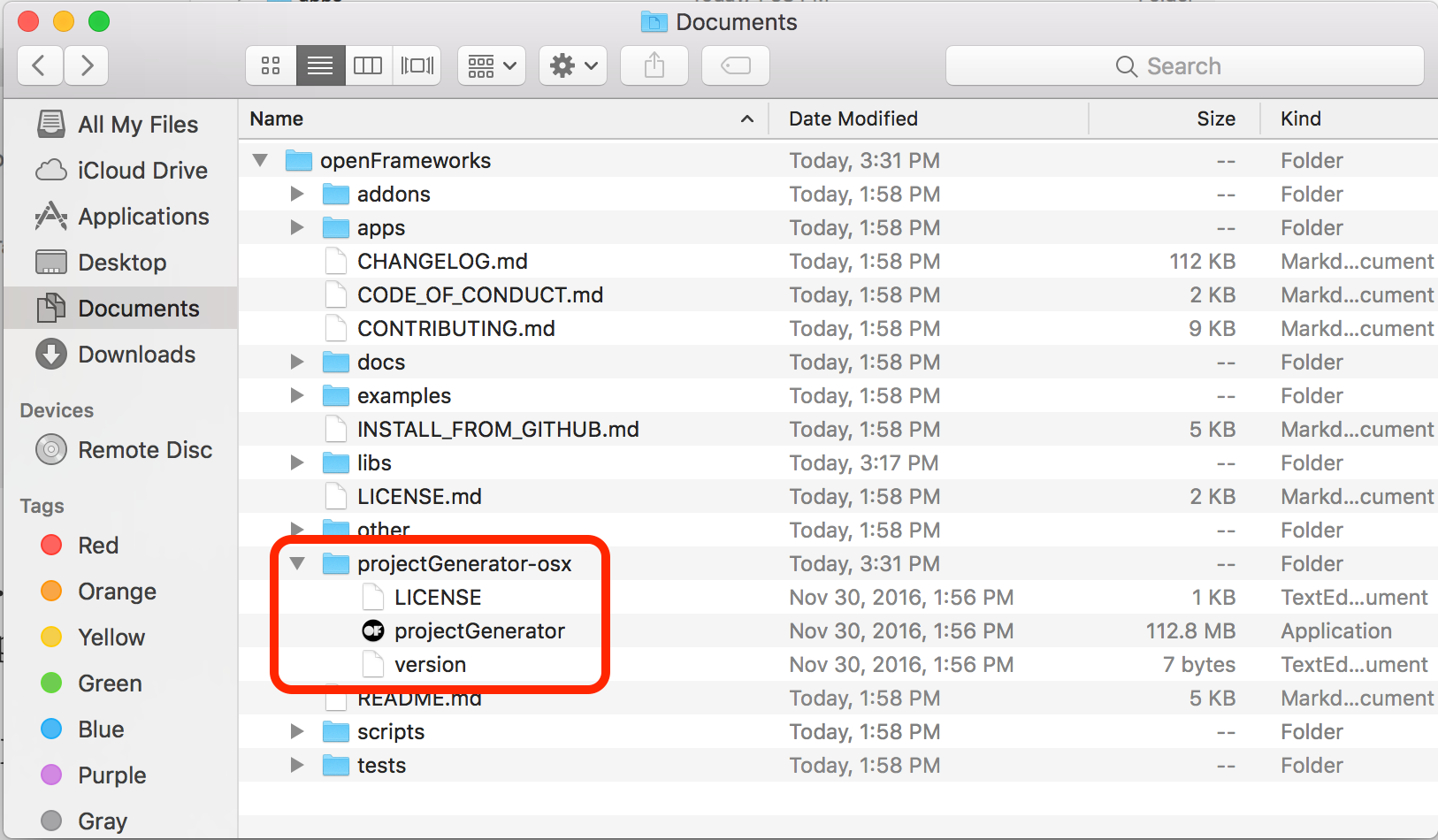Collapse the projectGenerator-osx folder
This screenshot has width=1438, height=840.
(297, 563)
